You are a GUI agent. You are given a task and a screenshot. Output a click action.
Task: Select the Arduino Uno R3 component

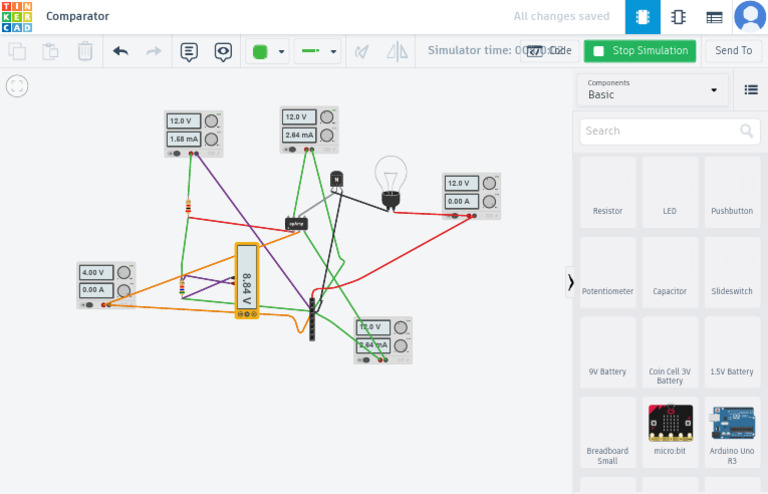point(732,433)
